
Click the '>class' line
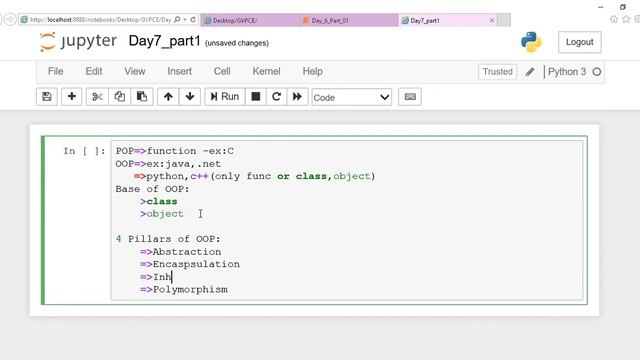point(159,202)
